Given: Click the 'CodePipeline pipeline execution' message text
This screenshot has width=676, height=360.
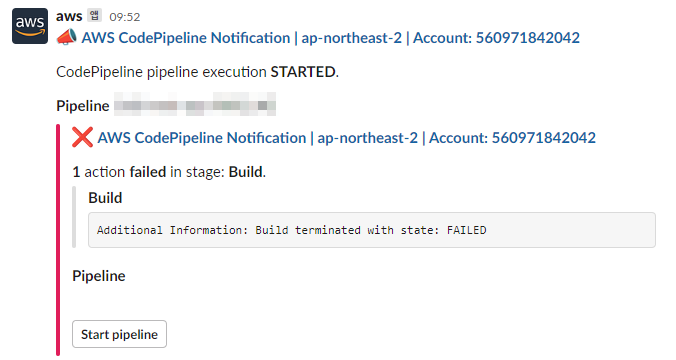Looking at the screenshot, I should (161, 72).
